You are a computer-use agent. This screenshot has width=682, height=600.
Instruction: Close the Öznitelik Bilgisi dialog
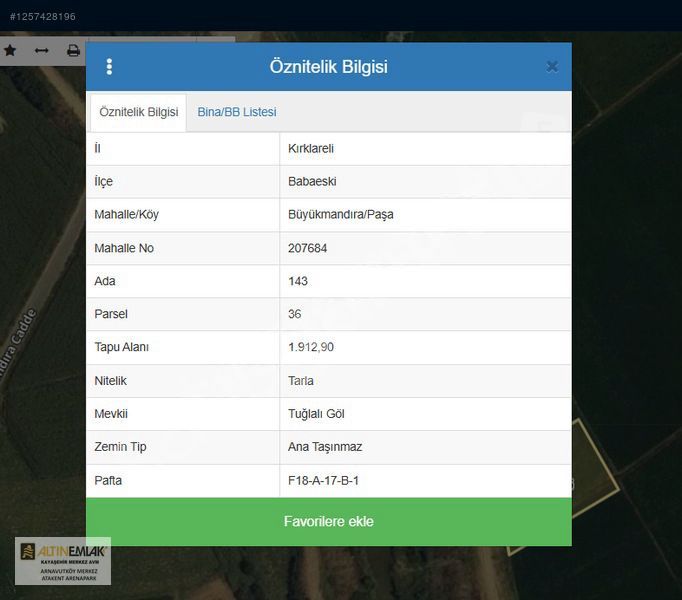(x=551, y=67)
